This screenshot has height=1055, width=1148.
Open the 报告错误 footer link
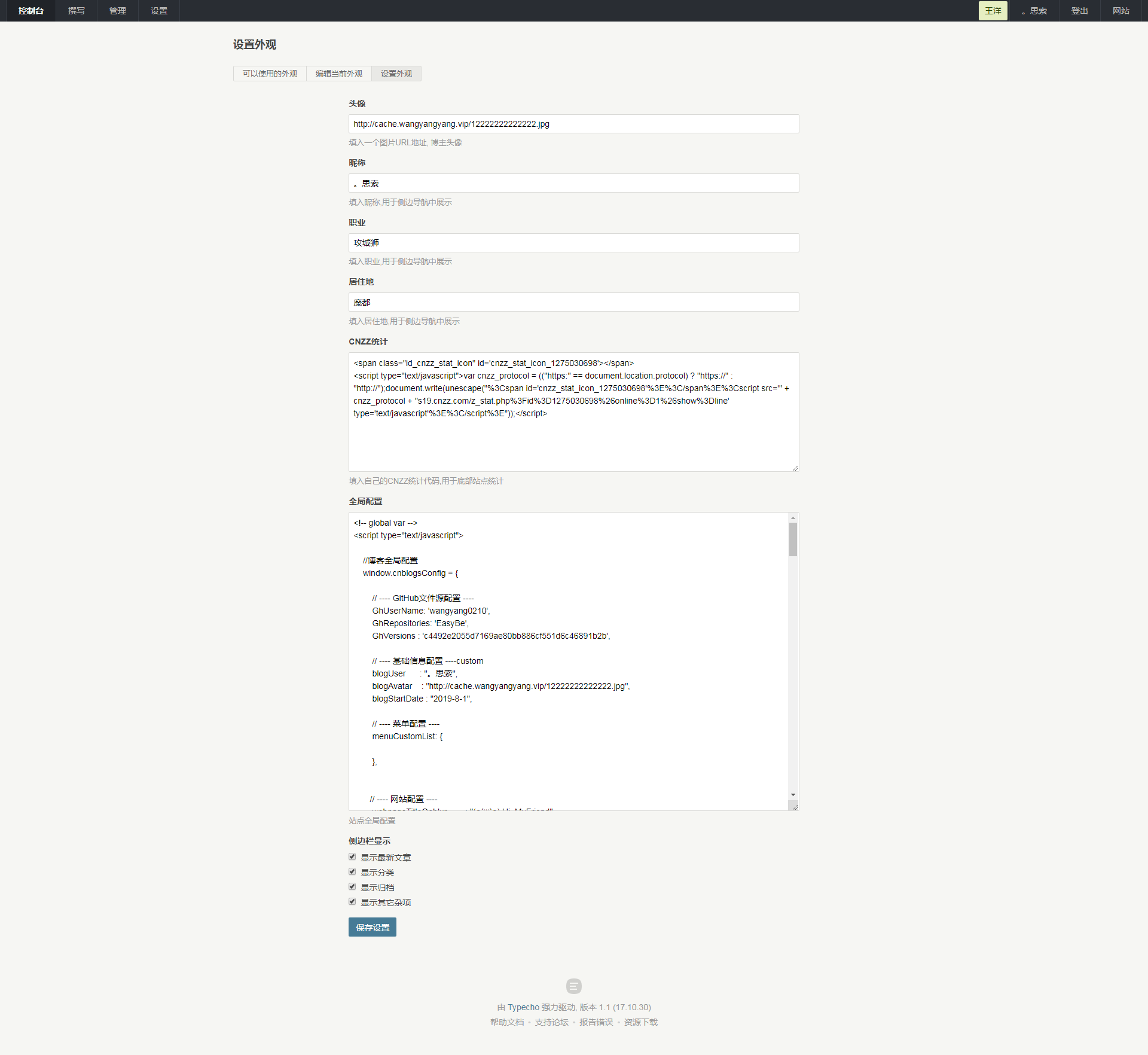tap(596, 1022)
